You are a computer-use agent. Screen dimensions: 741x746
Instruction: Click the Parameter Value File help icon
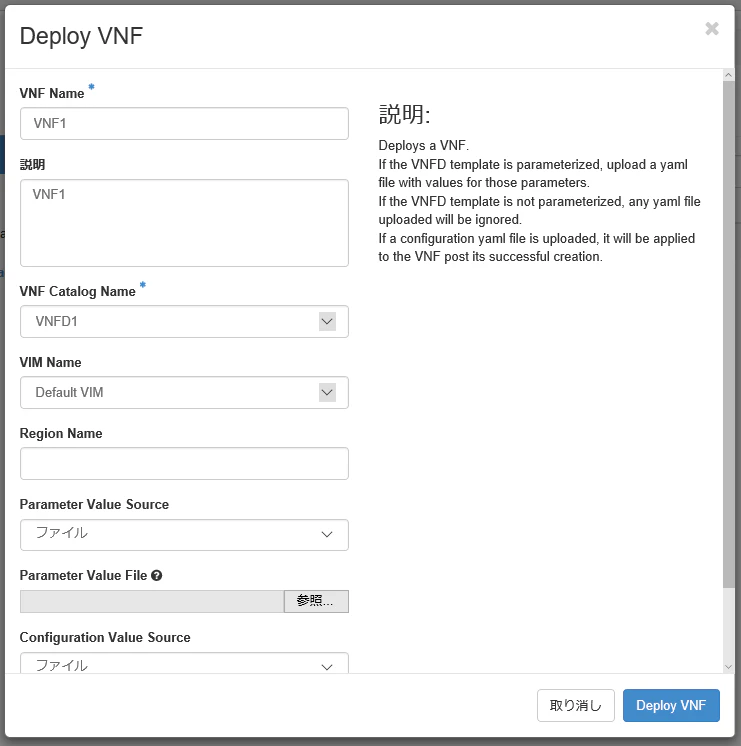point(157,576)
